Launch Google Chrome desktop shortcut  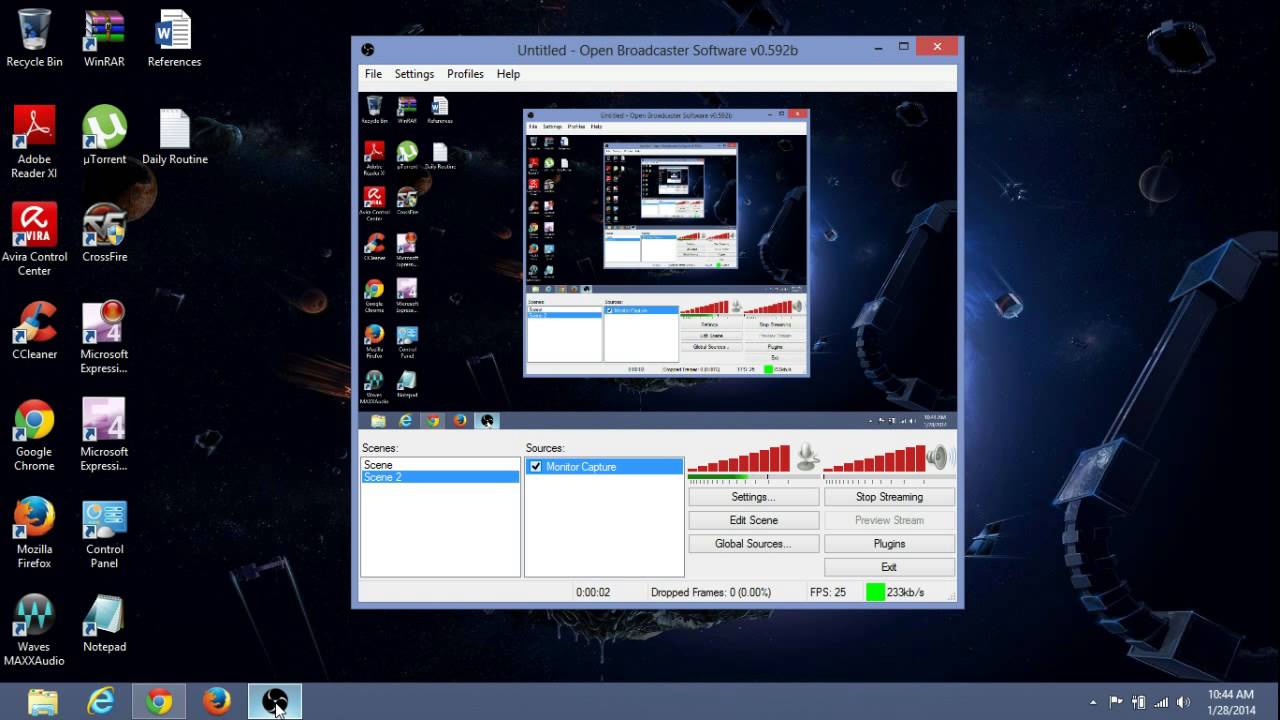tap(34, 435)
